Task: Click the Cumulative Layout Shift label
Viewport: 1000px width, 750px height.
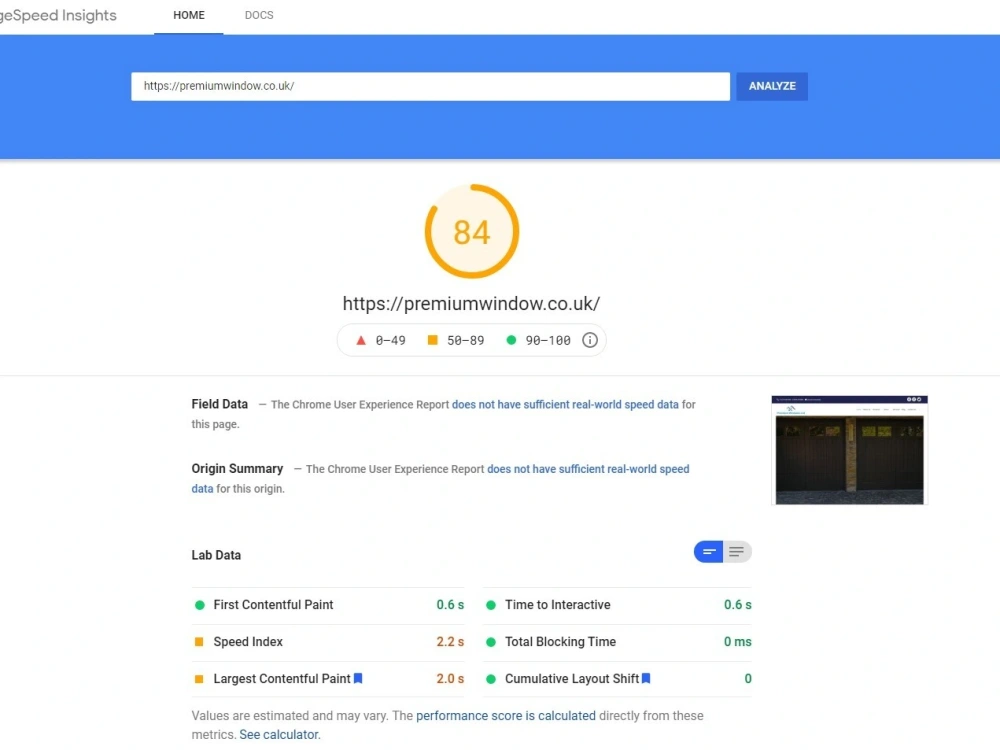Action: point(572,679)
